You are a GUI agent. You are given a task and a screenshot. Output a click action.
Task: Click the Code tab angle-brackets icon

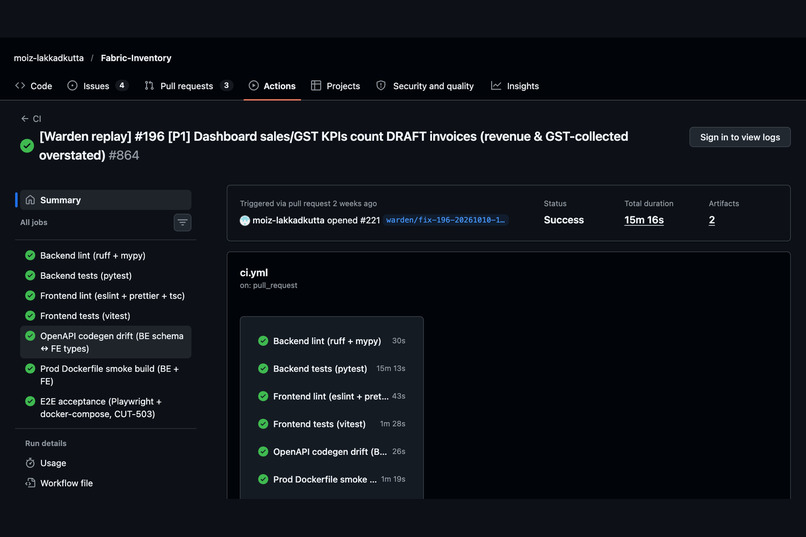tap(20, 85)
